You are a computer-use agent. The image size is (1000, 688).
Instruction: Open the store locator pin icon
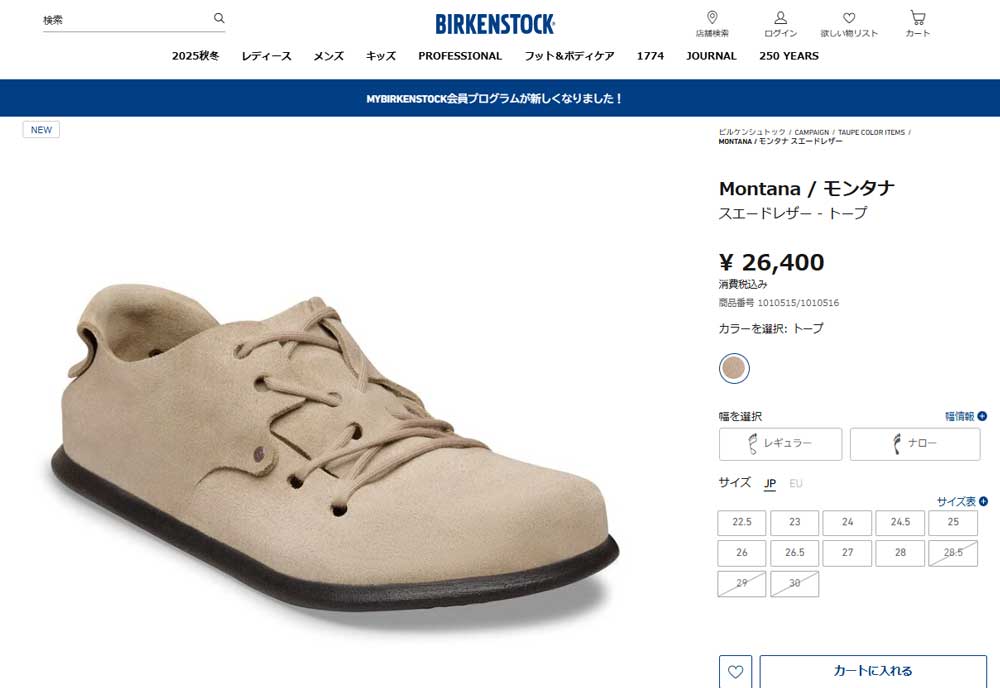(x=712, y=17)
